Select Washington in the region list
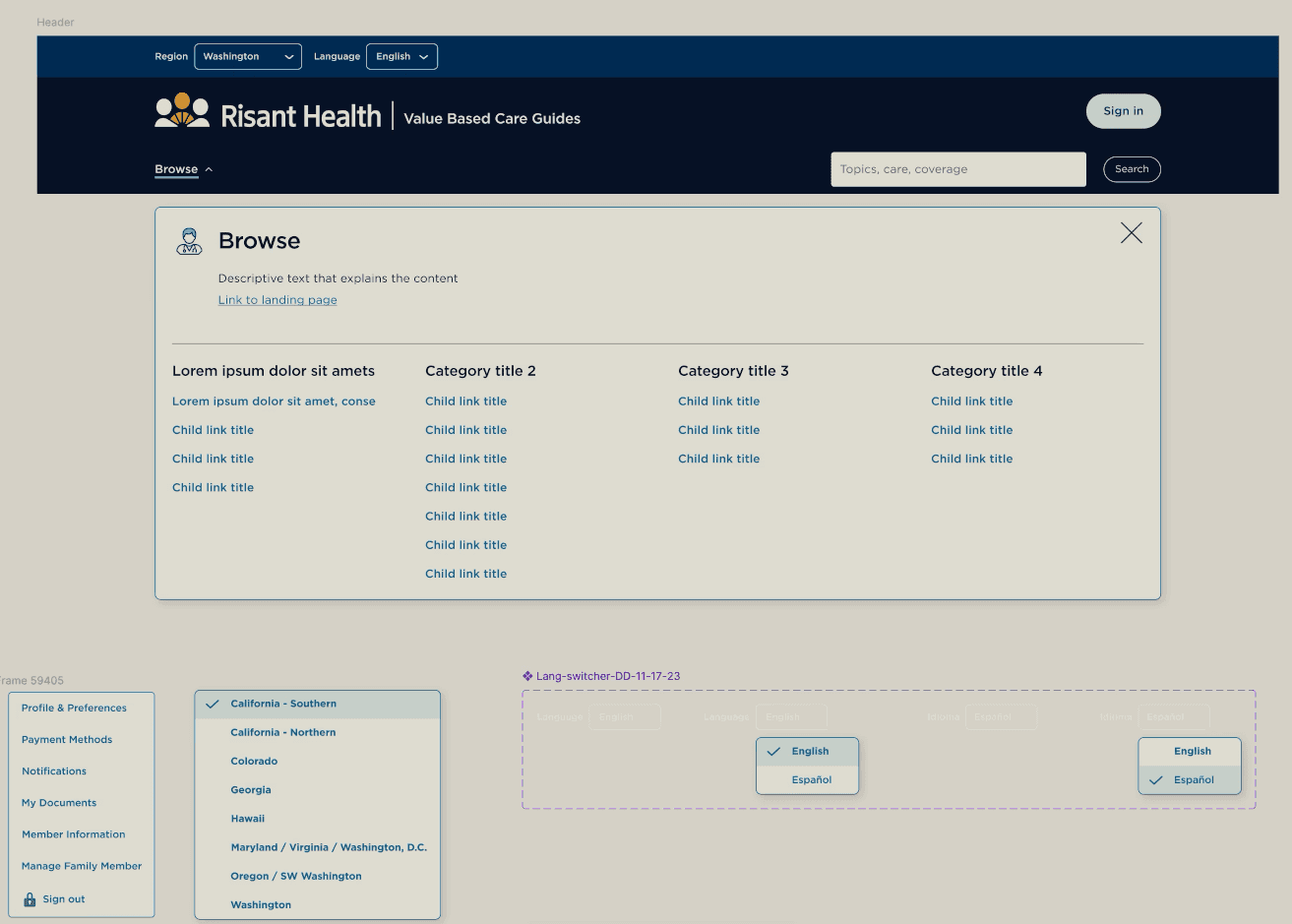 pyautogui.click(x=318, y=904)
